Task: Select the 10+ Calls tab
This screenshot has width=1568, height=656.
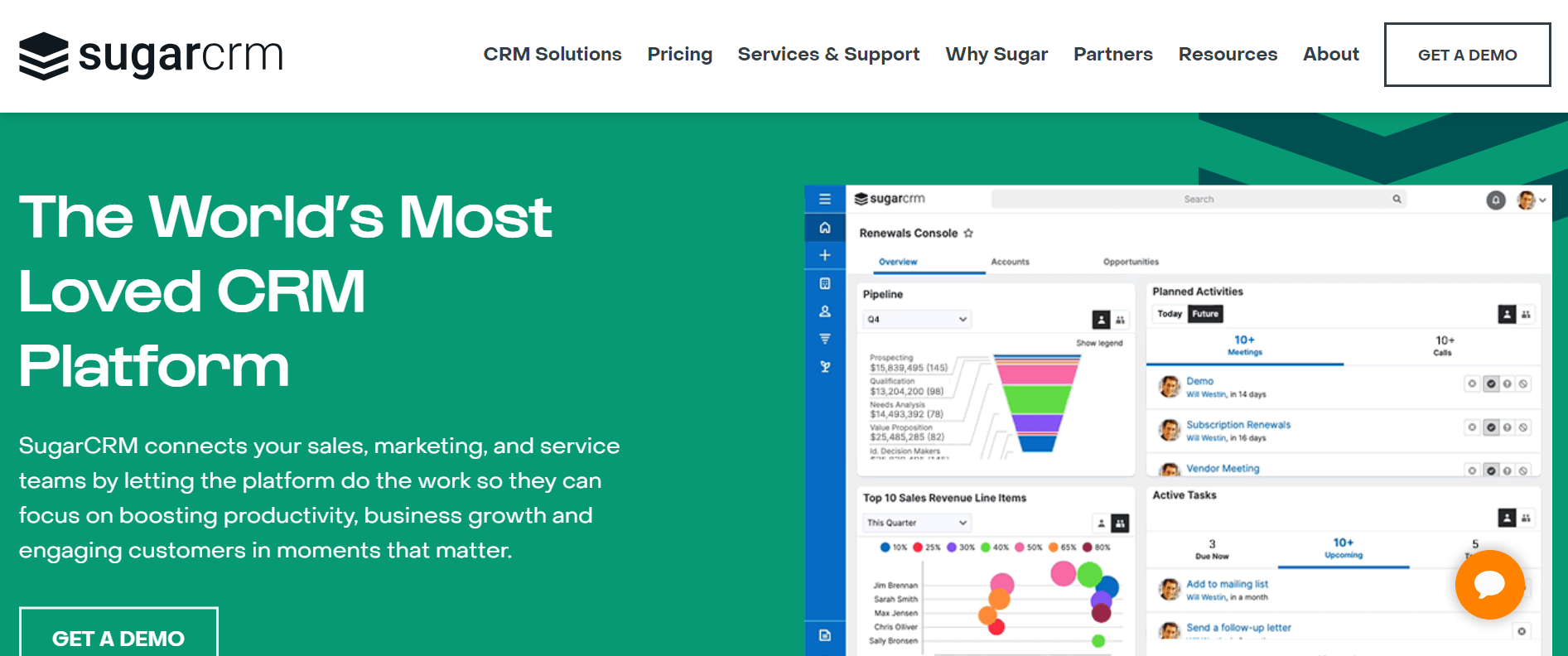Action: click(1443, 345)
